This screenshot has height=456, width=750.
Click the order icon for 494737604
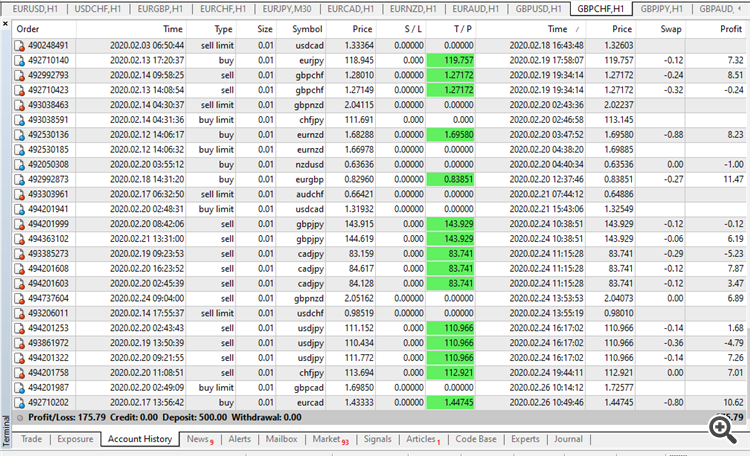coord(19,299)
